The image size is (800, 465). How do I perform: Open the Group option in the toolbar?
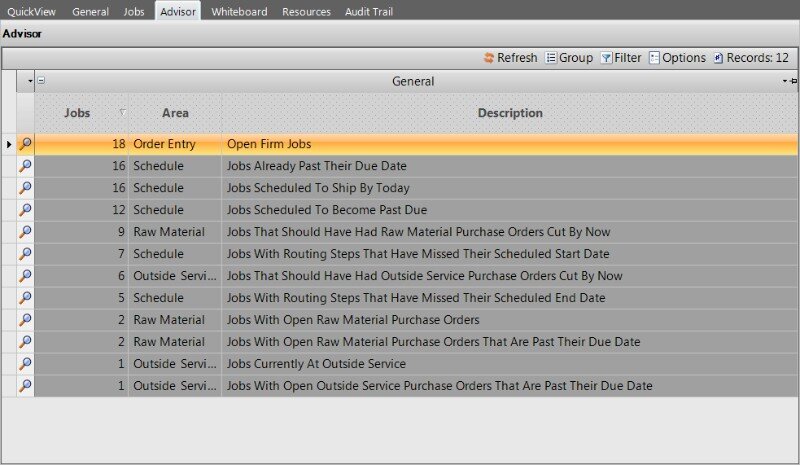[x=569, y=58]
